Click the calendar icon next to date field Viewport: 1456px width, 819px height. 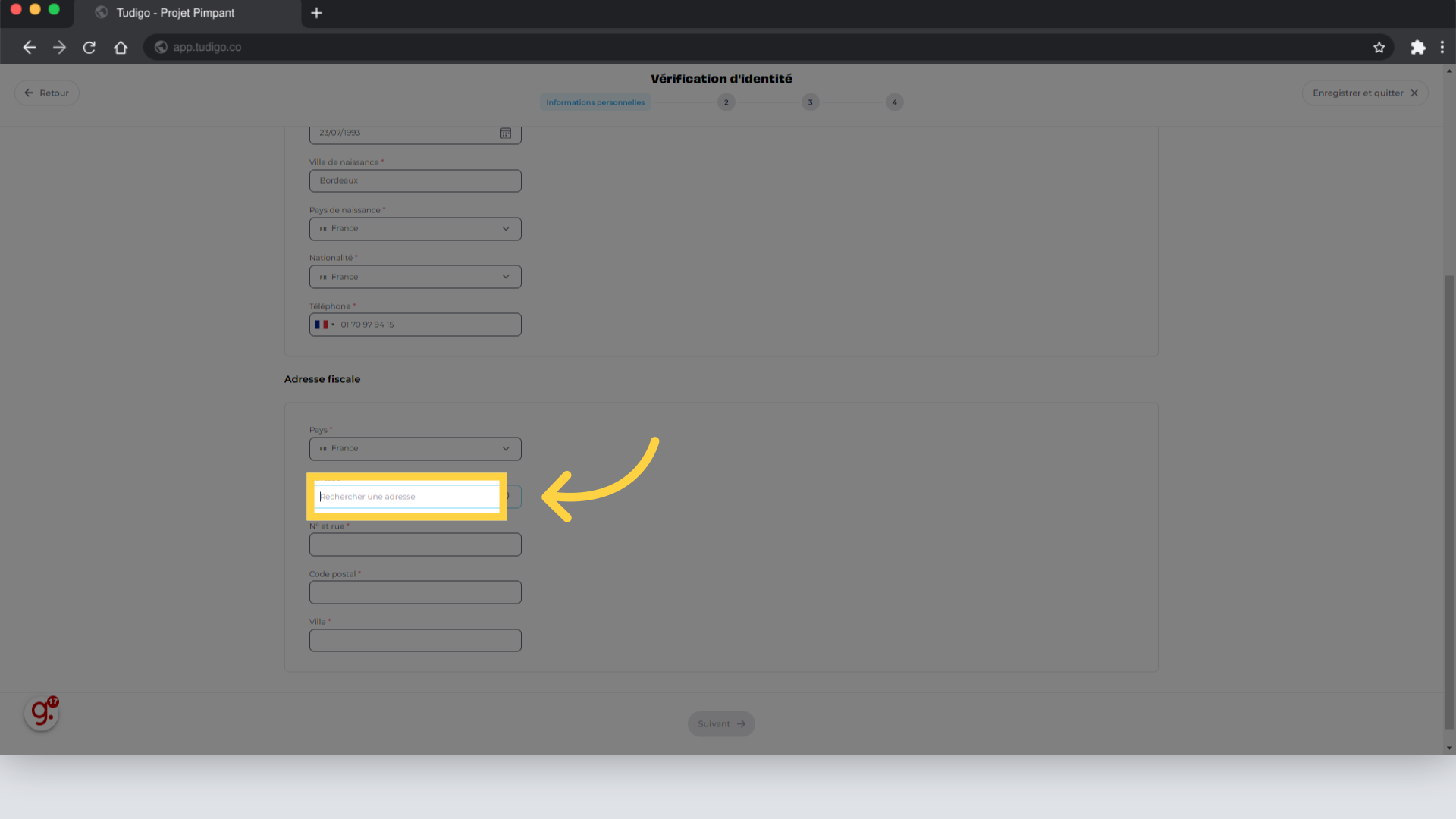coord(506,132)
